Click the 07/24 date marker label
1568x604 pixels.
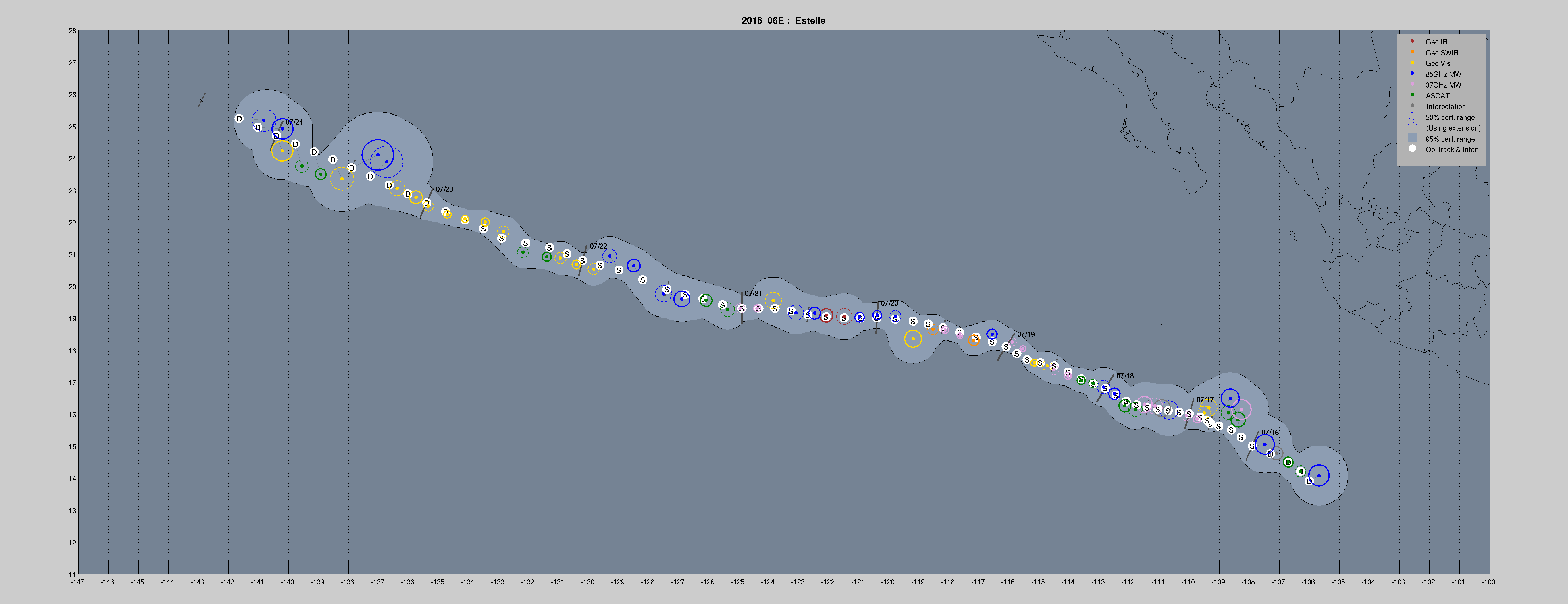click(294, 122)
